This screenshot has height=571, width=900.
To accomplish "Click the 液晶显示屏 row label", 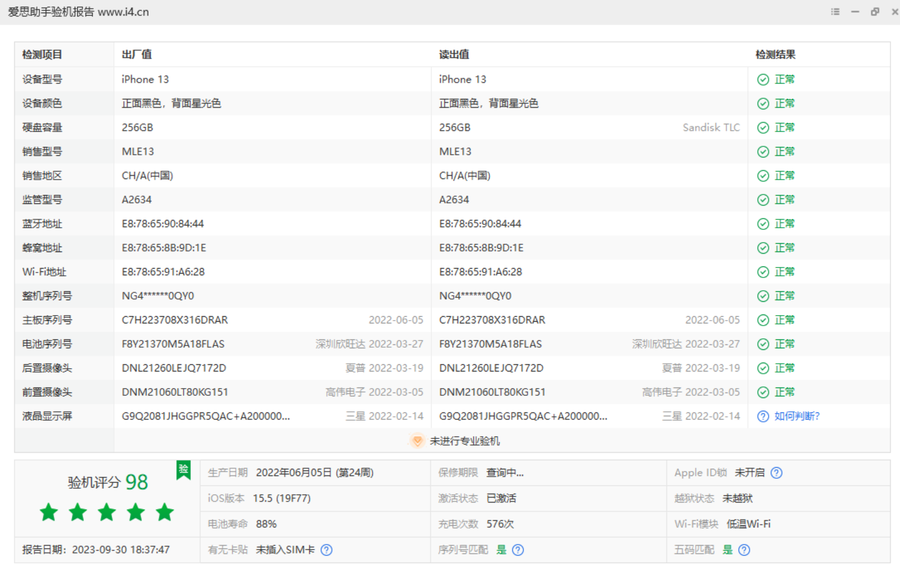I will coord(47,417).
